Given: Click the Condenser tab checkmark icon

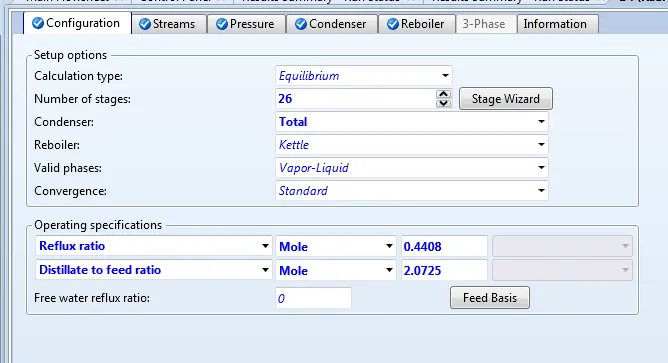Looking at the screenshot, I should (x=301, y=24).
